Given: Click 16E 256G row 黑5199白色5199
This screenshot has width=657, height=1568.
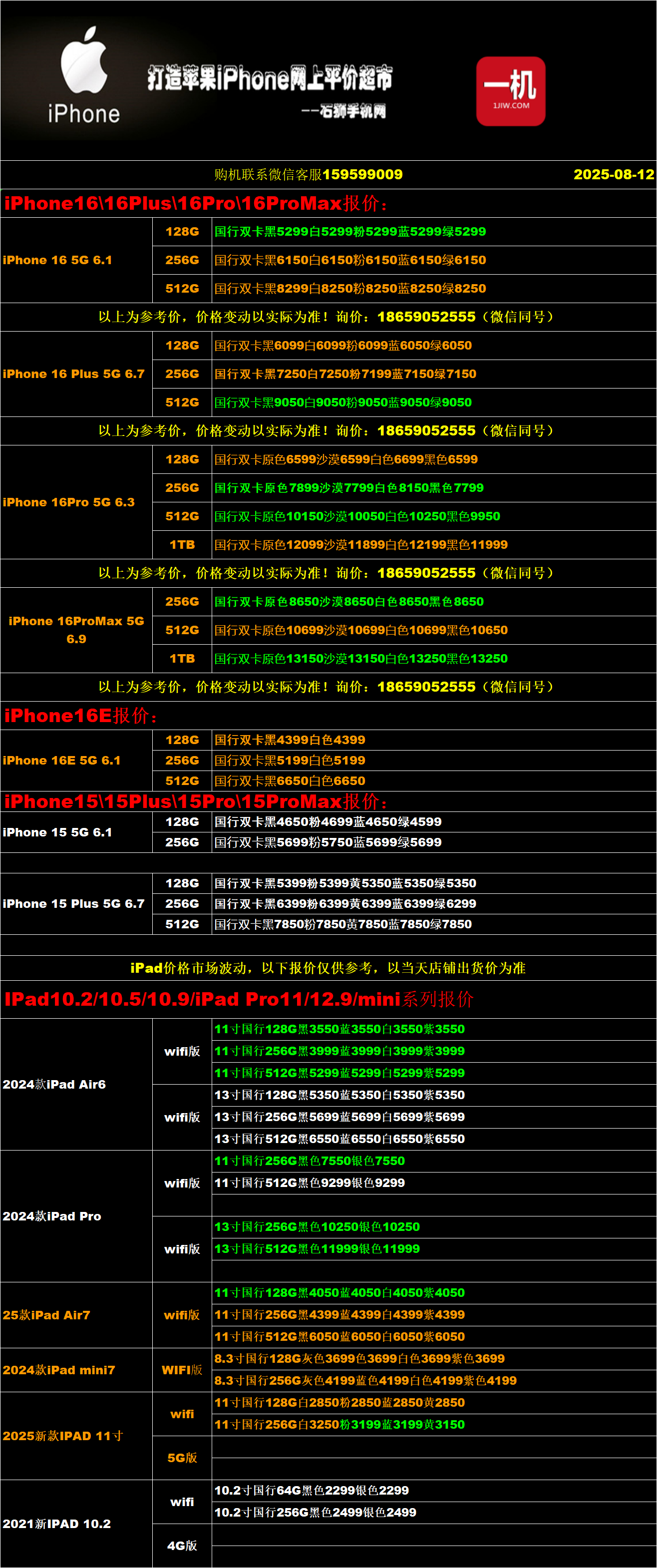Looking at the screenshot, I should [x=434, y=760].
